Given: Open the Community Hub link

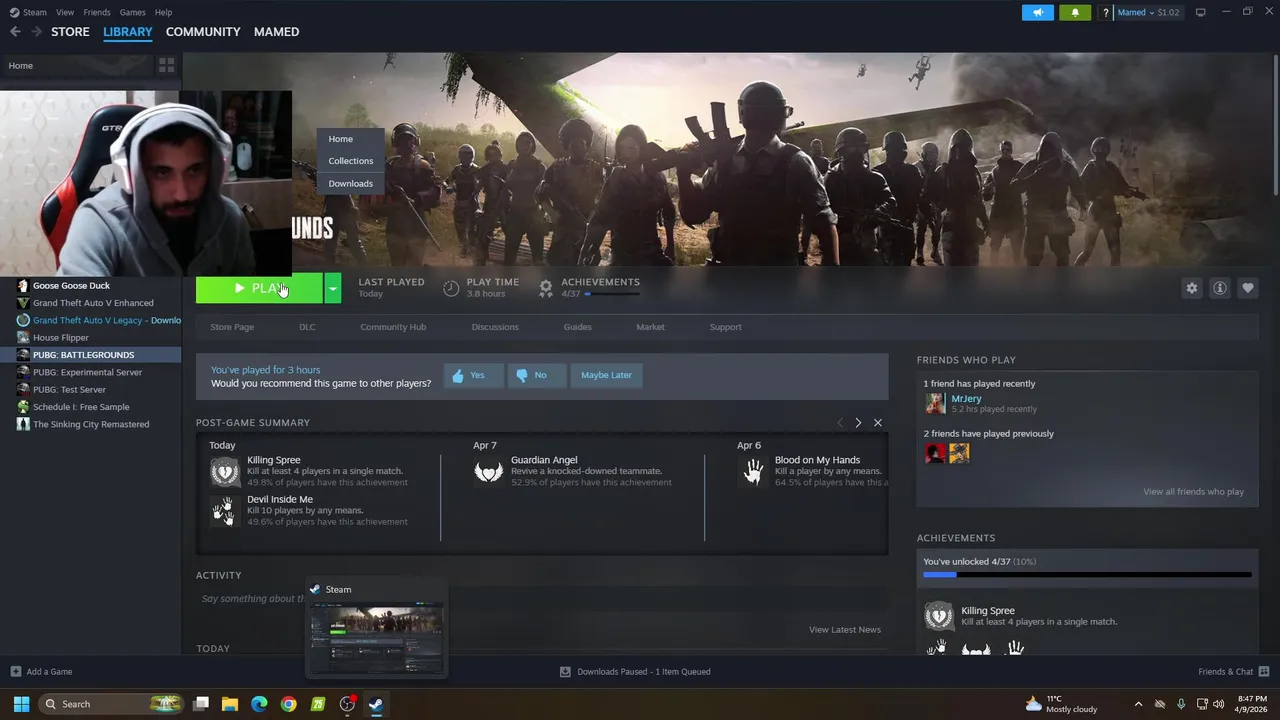Looking at the screenshot, I should 393,327.
